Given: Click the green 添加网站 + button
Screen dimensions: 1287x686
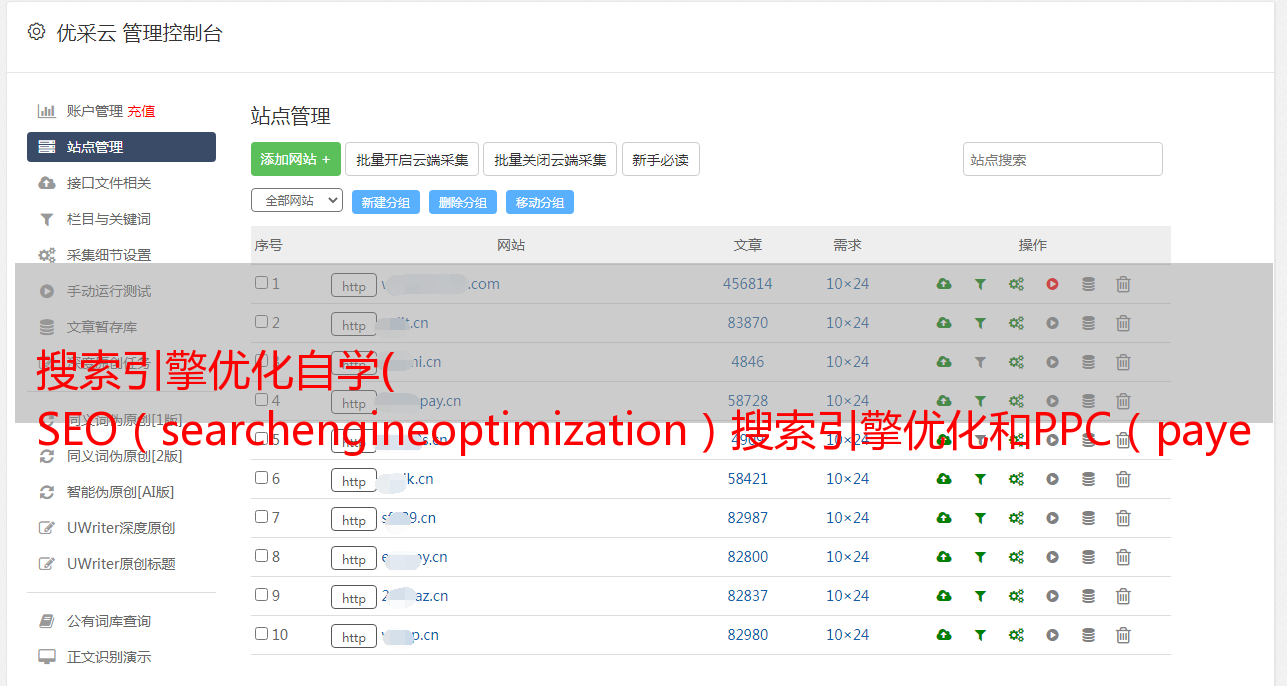Looking at the screenshot, I should coord(296,159).
